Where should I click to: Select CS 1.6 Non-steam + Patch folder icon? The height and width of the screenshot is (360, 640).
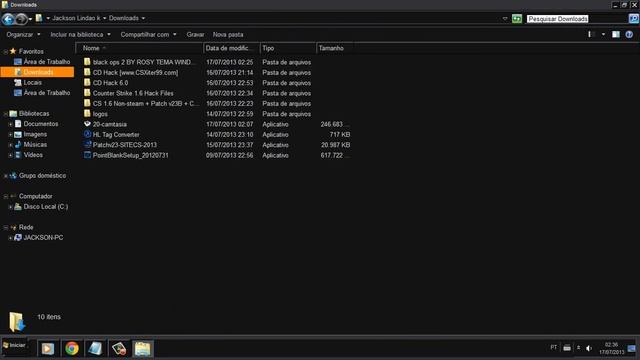tap(87, 103)
